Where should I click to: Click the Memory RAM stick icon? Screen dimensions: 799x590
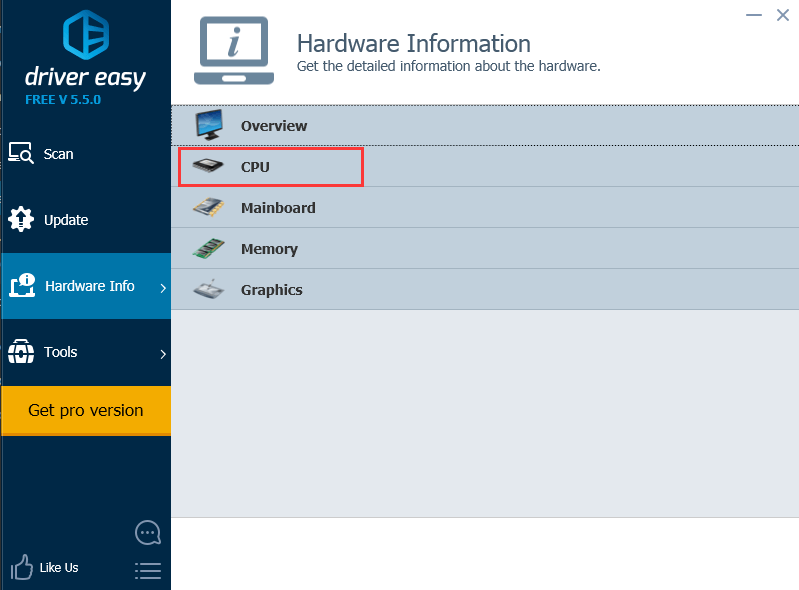tap(208, 248)
